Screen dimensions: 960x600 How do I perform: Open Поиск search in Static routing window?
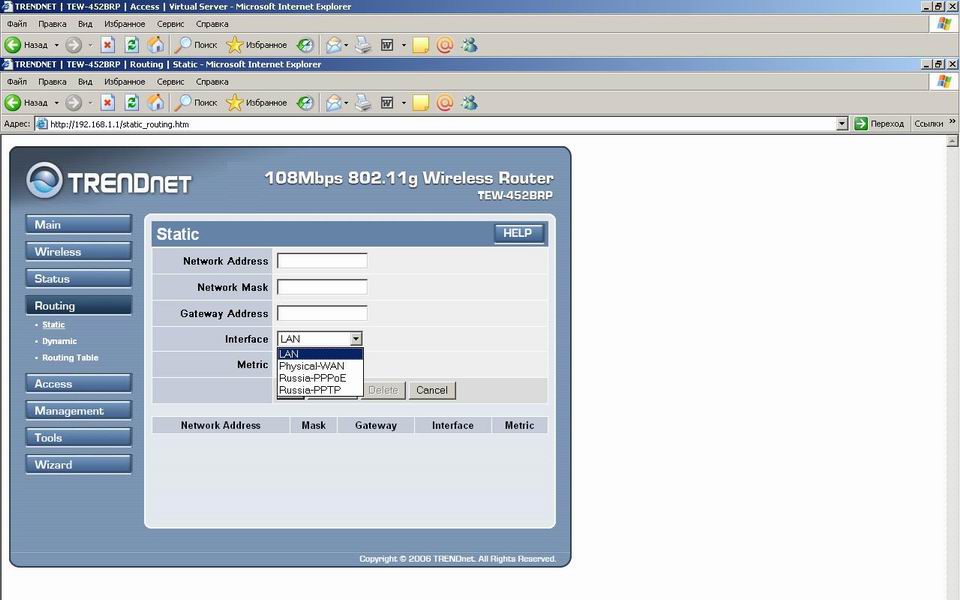196,102
